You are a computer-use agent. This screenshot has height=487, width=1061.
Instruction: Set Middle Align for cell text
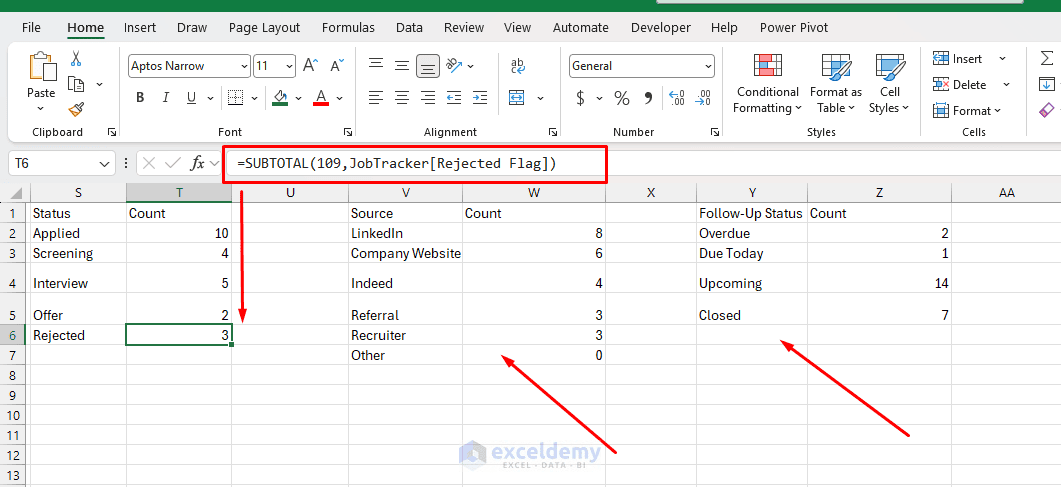click(402, 66)
